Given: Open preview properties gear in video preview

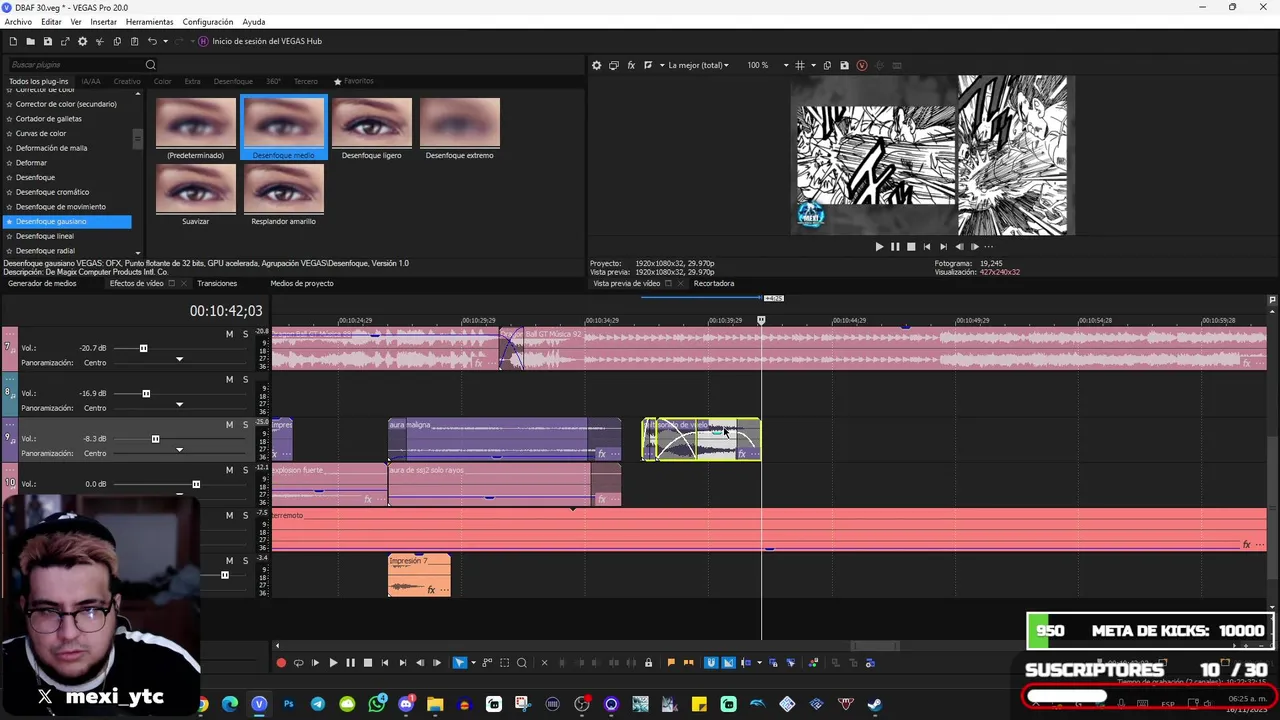Looking at the screenshot, I should pos(597,65).
